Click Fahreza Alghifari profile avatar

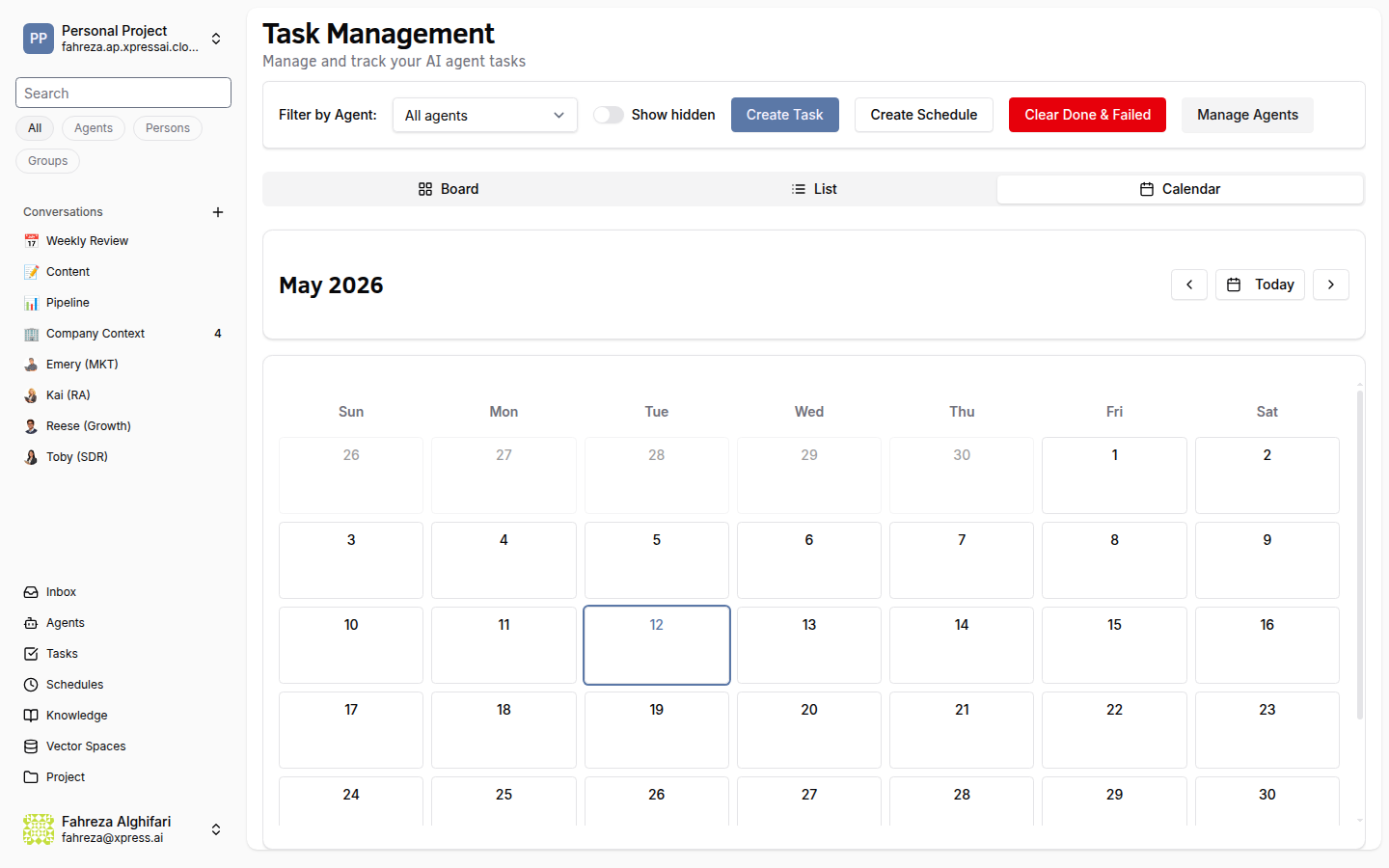(39, 829)
